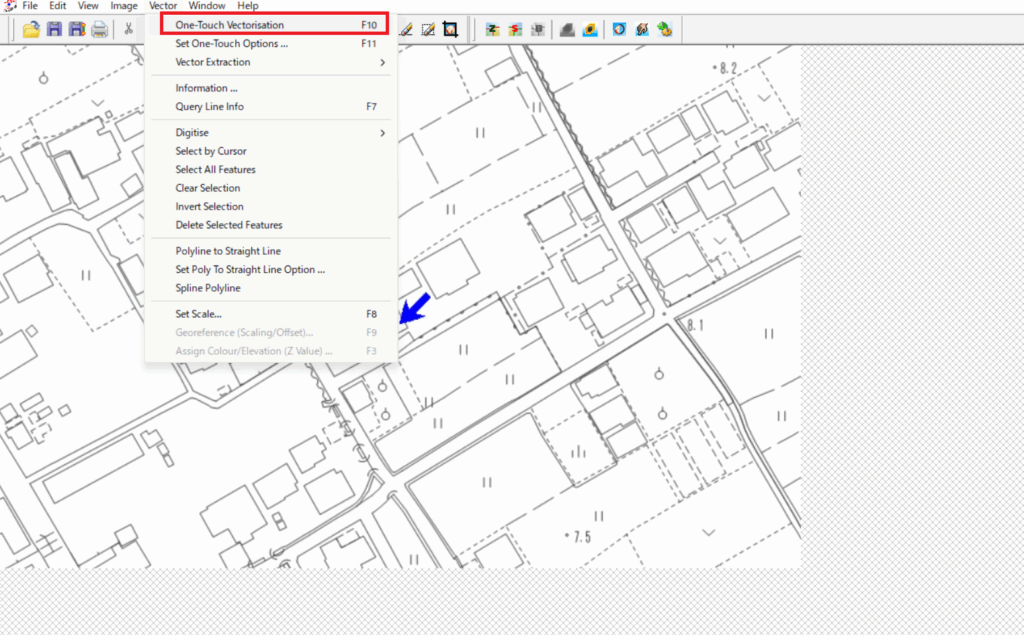The height and width of the screenshot is (635, 1024).
Task: Choose Polyline to Straight Line
Action: tap(271, 251)
